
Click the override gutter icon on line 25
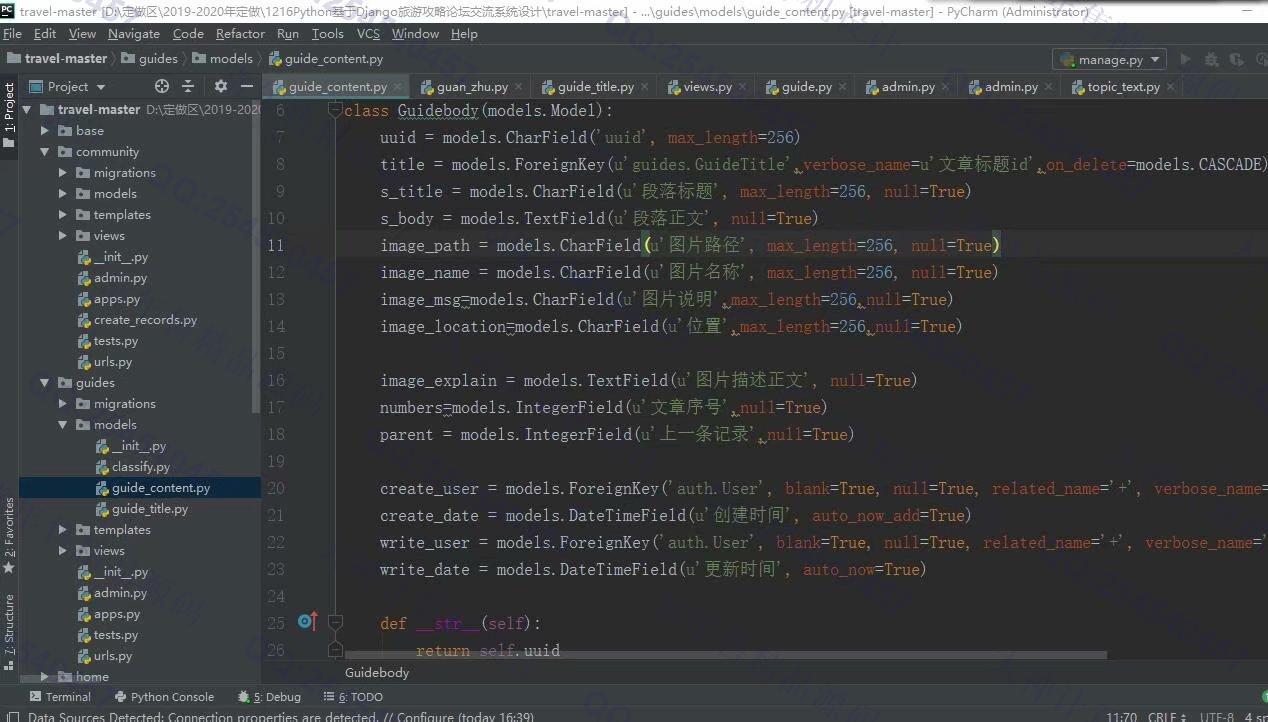(307, 622)
